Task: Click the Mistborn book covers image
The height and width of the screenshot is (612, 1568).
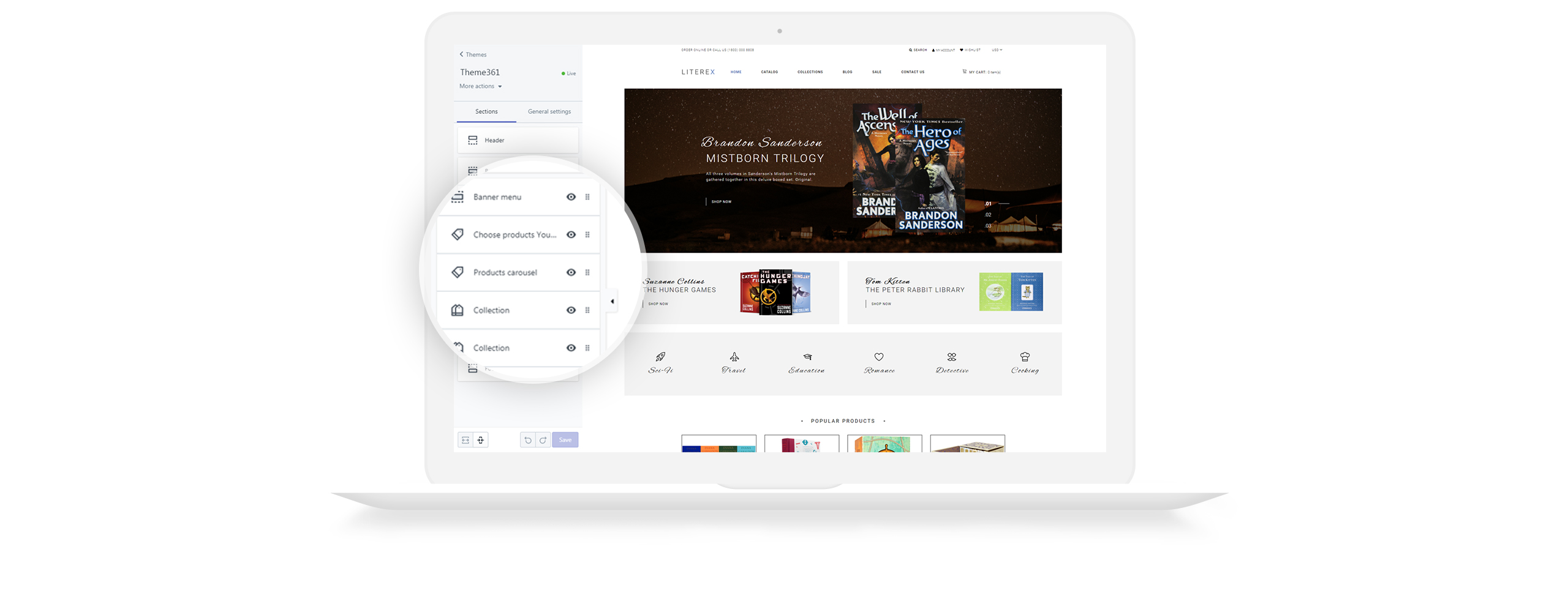Action: click(909, 167)
